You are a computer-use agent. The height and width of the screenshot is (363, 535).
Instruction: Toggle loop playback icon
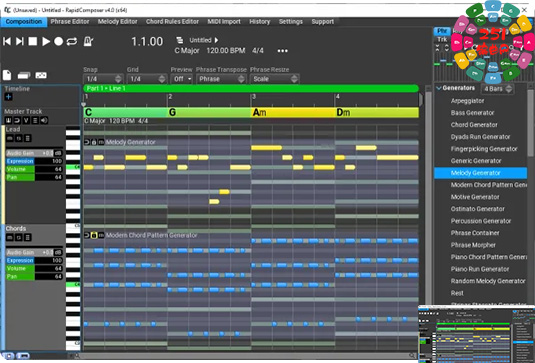(72, 42)
